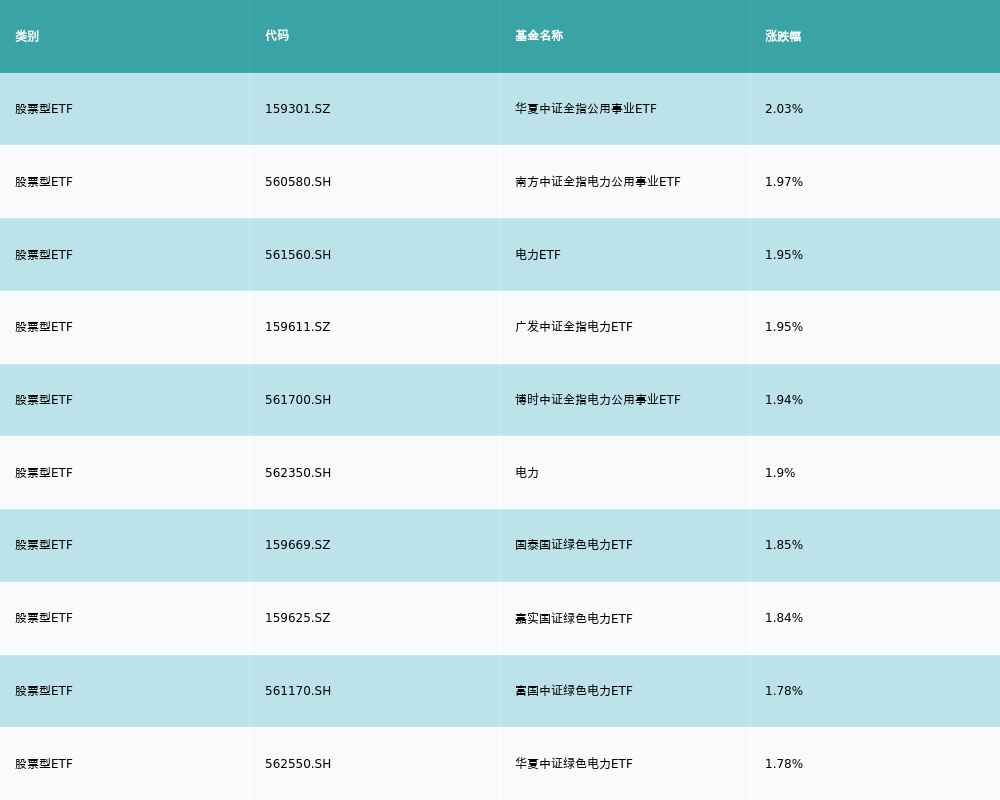1000x800 pixels.
Task: Click fund name 国泰国证绿色电力ETF
Action: click(573, 545)
